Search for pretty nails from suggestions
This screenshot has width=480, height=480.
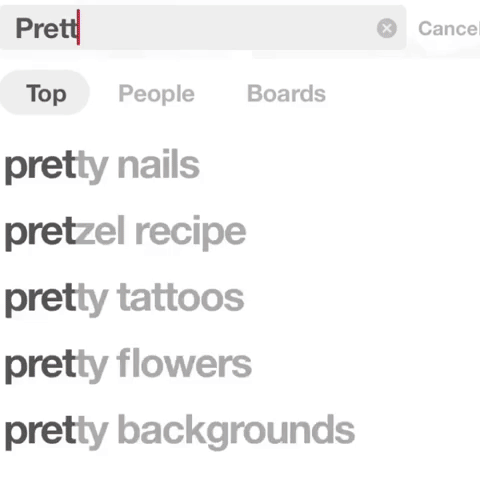click(x=102, y=166)
